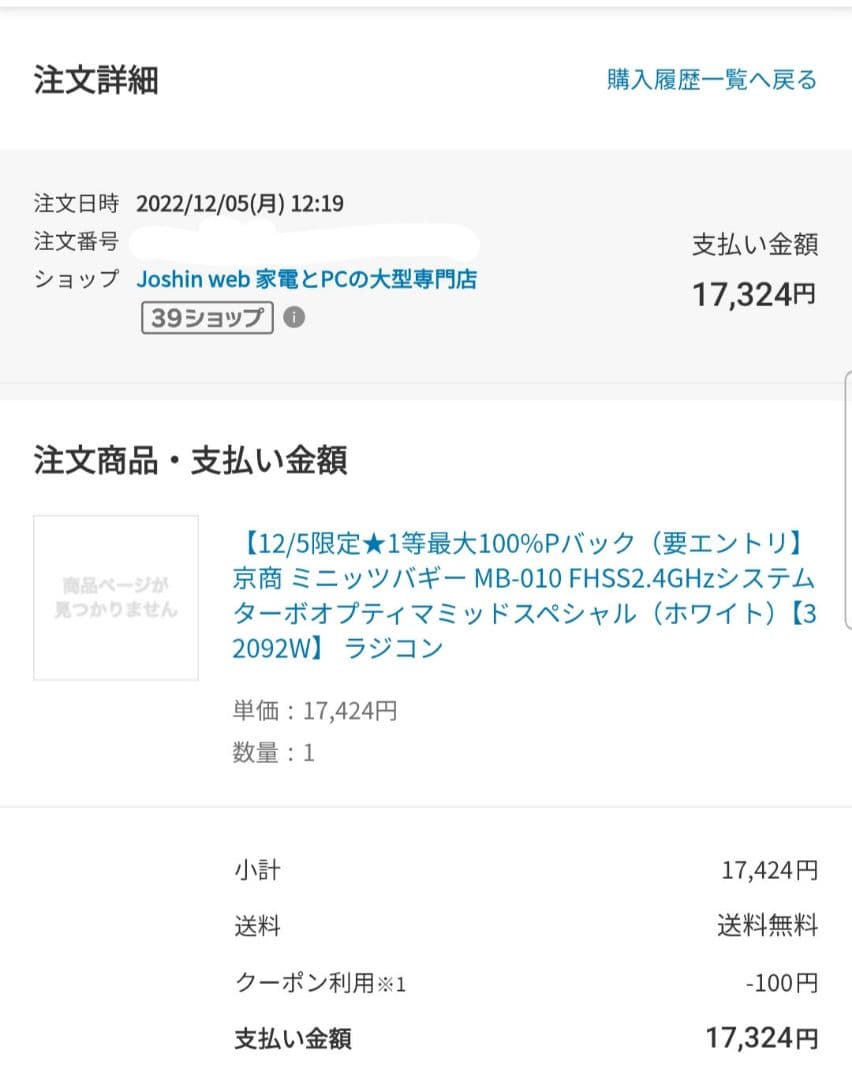Viewport: 852px width, 1080px height.
Task: Click the 単価 17,424円 price text
Action: tap(300, 710)
